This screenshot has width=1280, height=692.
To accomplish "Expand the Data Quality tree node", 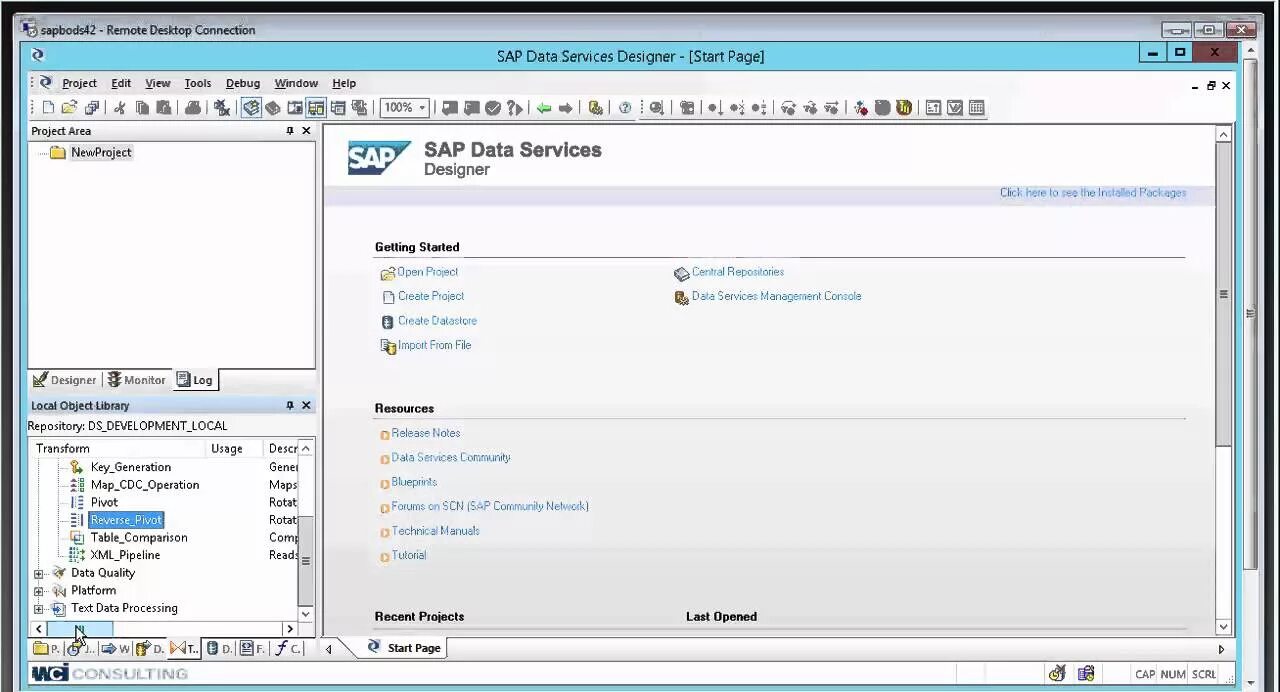I will [x=39, y=573].
